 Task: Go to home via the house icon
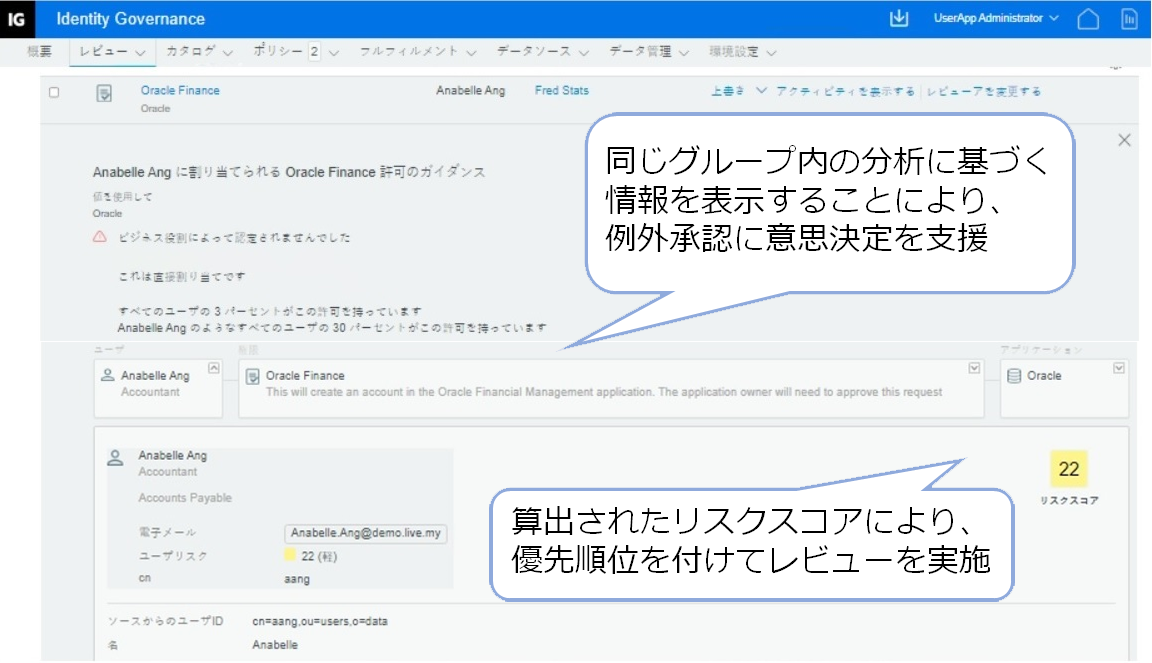[x=1089, y=19]
